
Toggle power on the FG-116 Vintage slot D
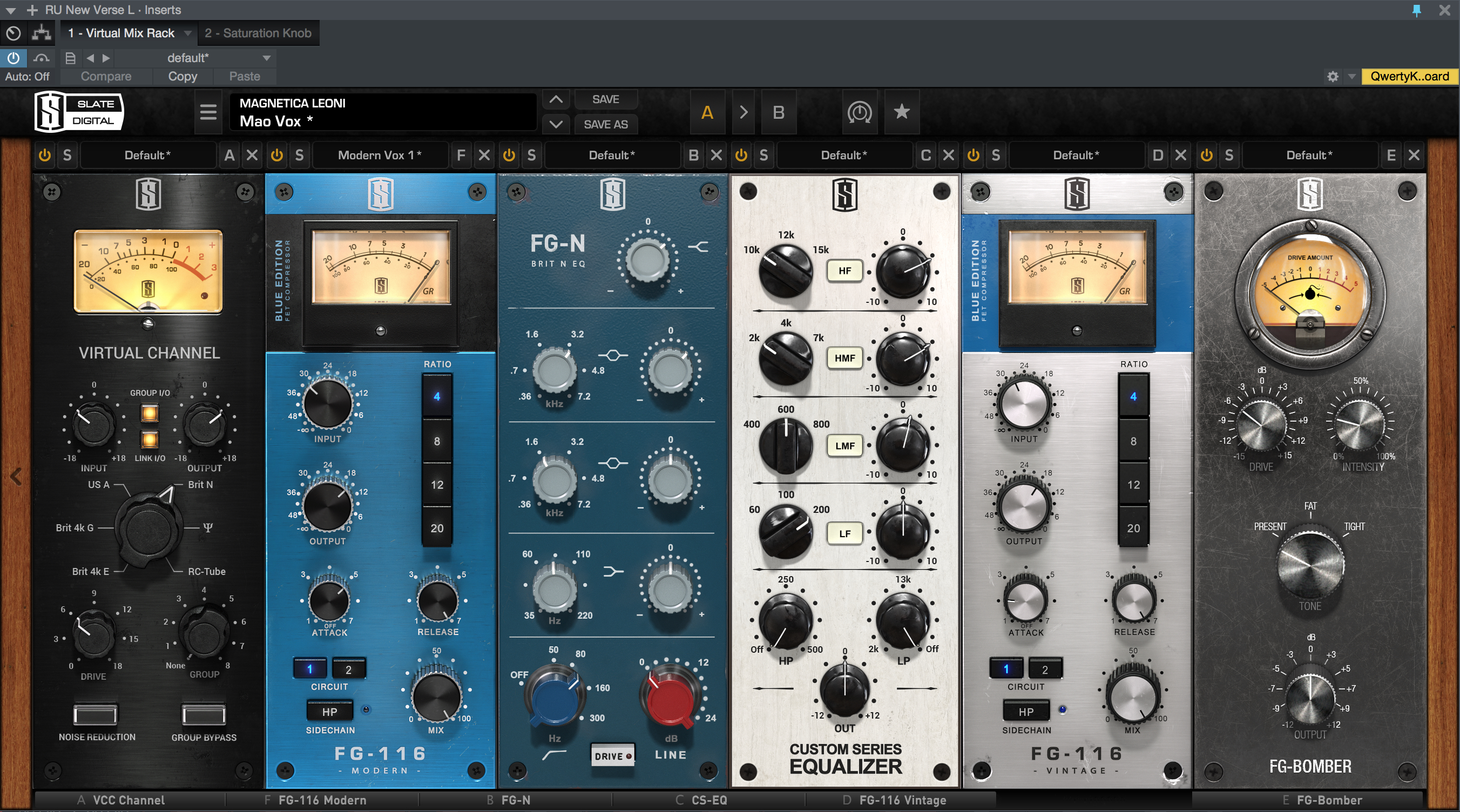click(973, 155)
